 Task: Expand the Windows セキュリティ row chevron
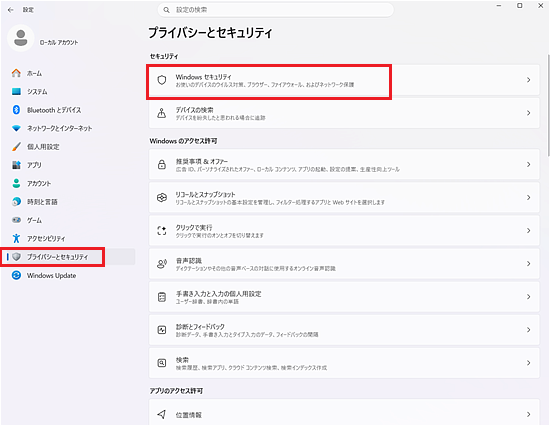pyautogui.click(x=529, y=80)
